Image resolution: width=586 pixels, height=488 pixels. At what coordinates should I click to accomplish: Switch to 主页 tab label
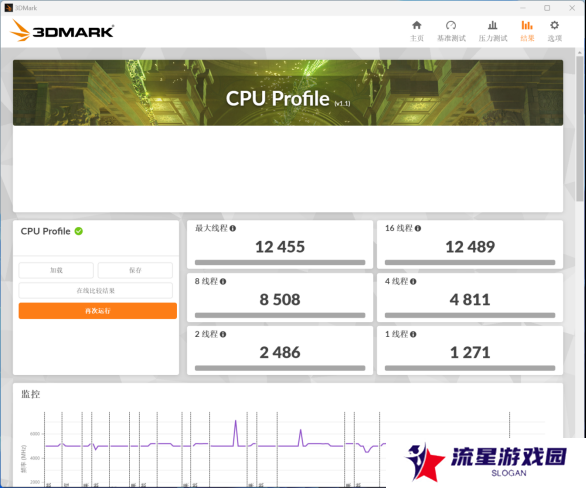point(417,38)
